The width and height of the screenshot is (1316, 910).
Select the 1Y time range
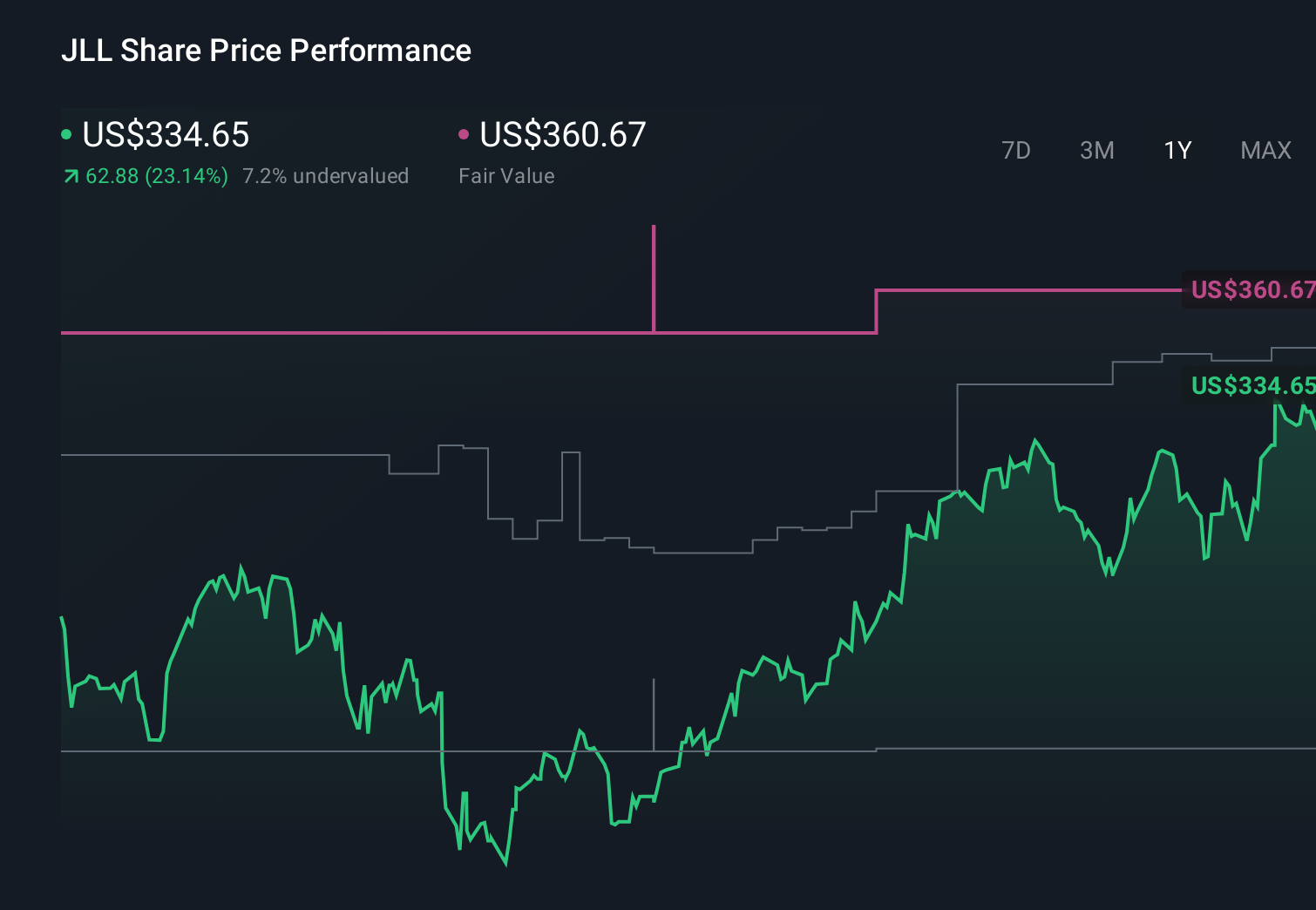[x=1177, y=150]
